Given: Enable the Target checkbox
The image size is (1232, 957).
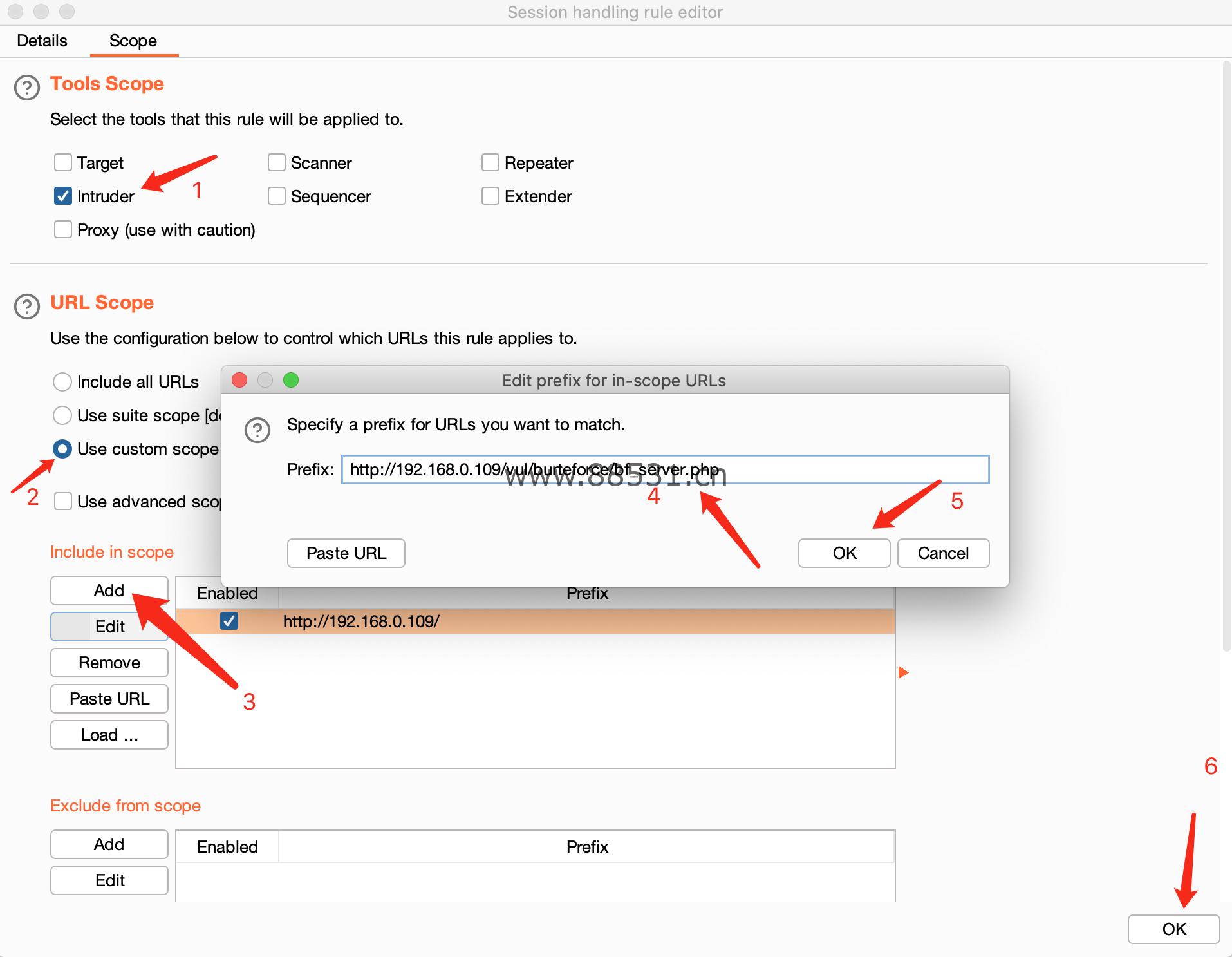Looking at the screenshot, I should 63,162.
